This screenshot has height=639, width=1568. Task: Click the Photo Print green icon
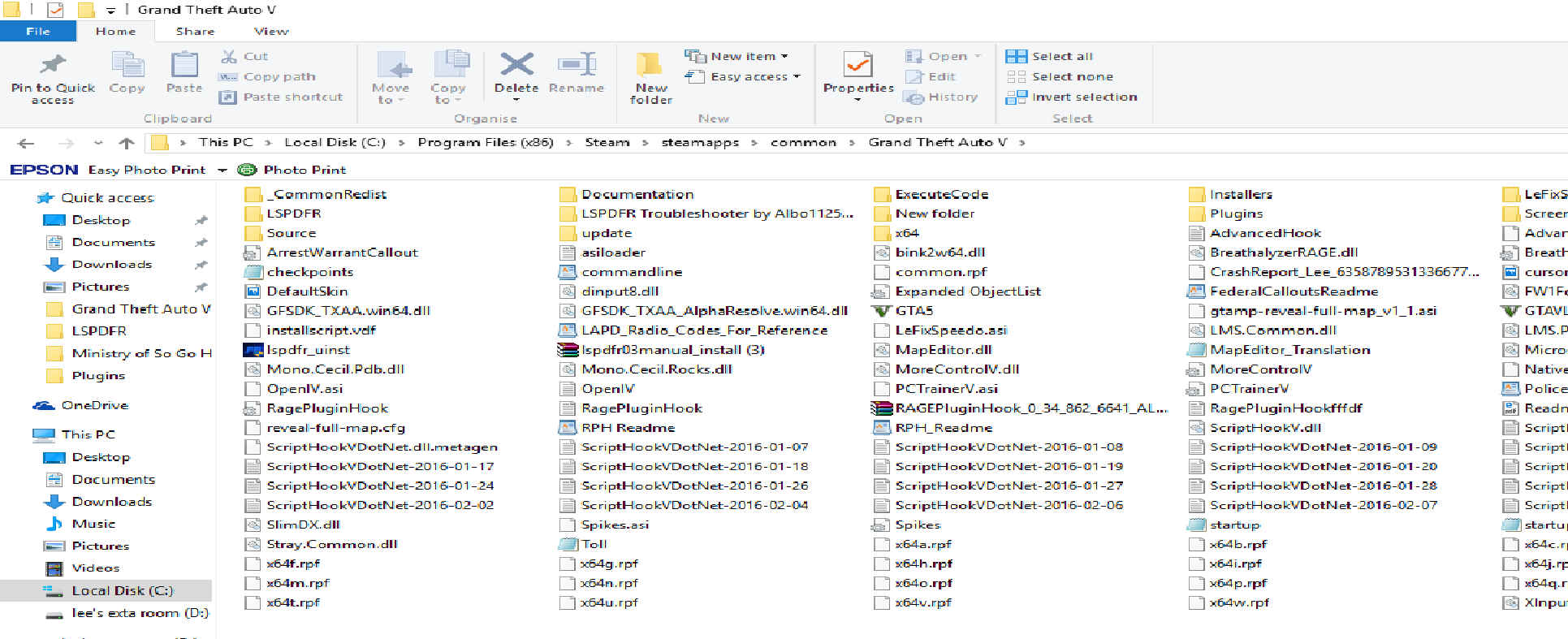(x=247, y=170)
